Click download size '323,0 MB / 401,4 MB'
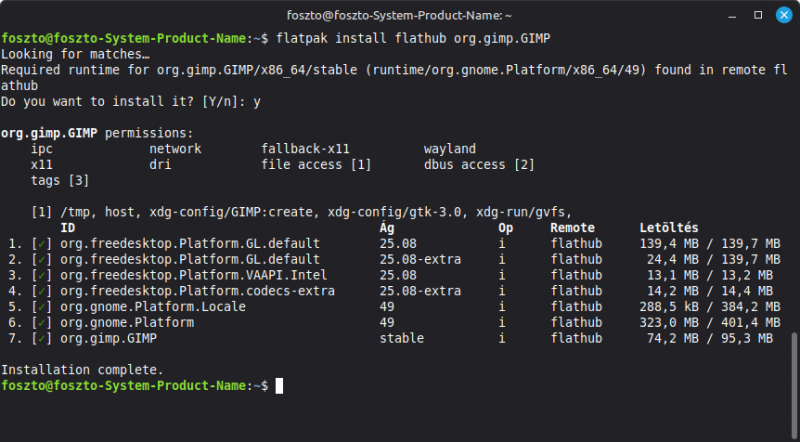 tap(710, 323)
